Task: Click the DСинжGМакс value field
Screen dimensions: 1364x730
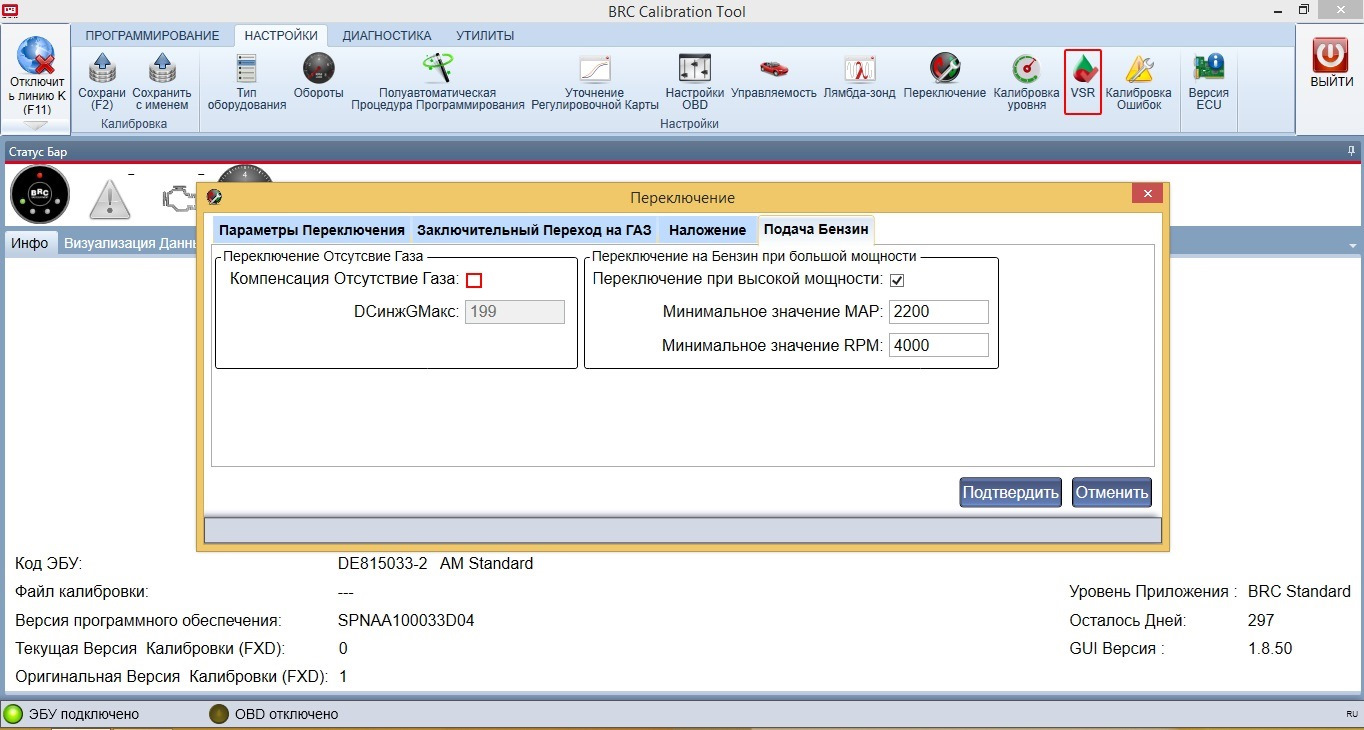Action: tap(515, 312)
